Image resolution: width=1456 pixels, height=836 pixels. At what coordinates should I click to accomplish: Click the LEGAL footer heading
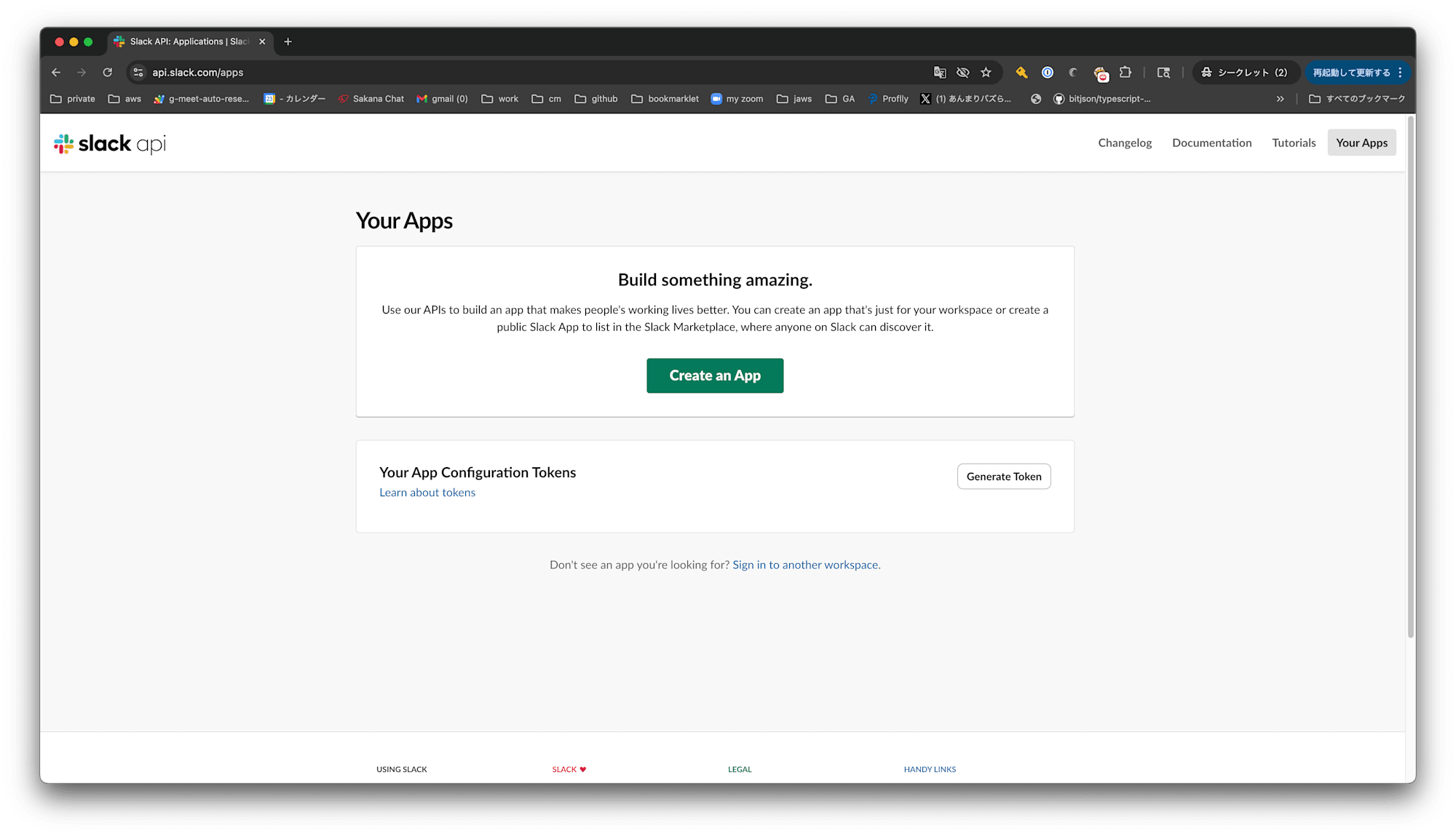740,769
